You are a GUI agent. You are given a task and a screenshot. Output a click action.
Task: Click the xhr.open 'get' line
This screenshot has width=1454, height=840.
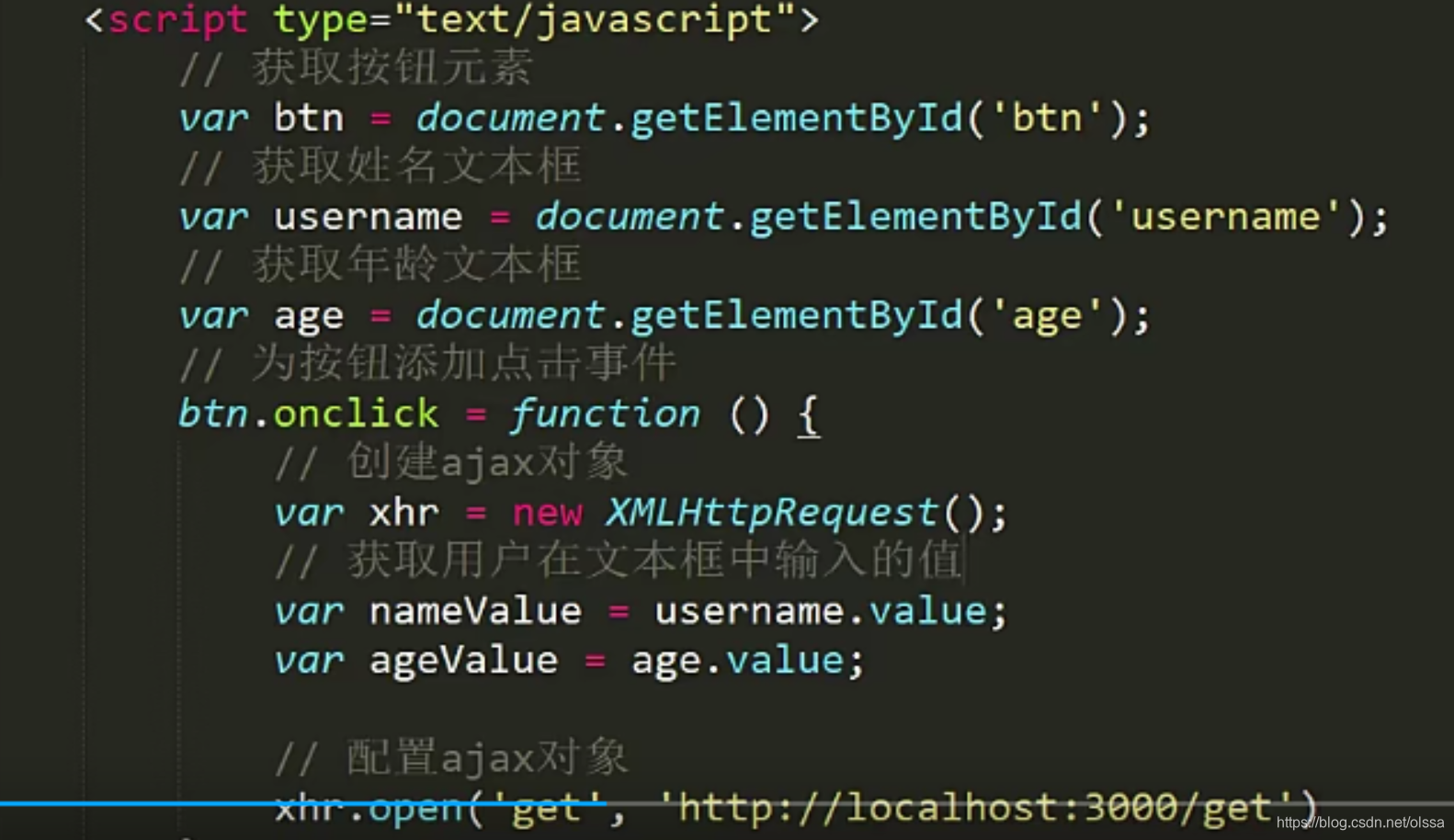click(796, 810)
